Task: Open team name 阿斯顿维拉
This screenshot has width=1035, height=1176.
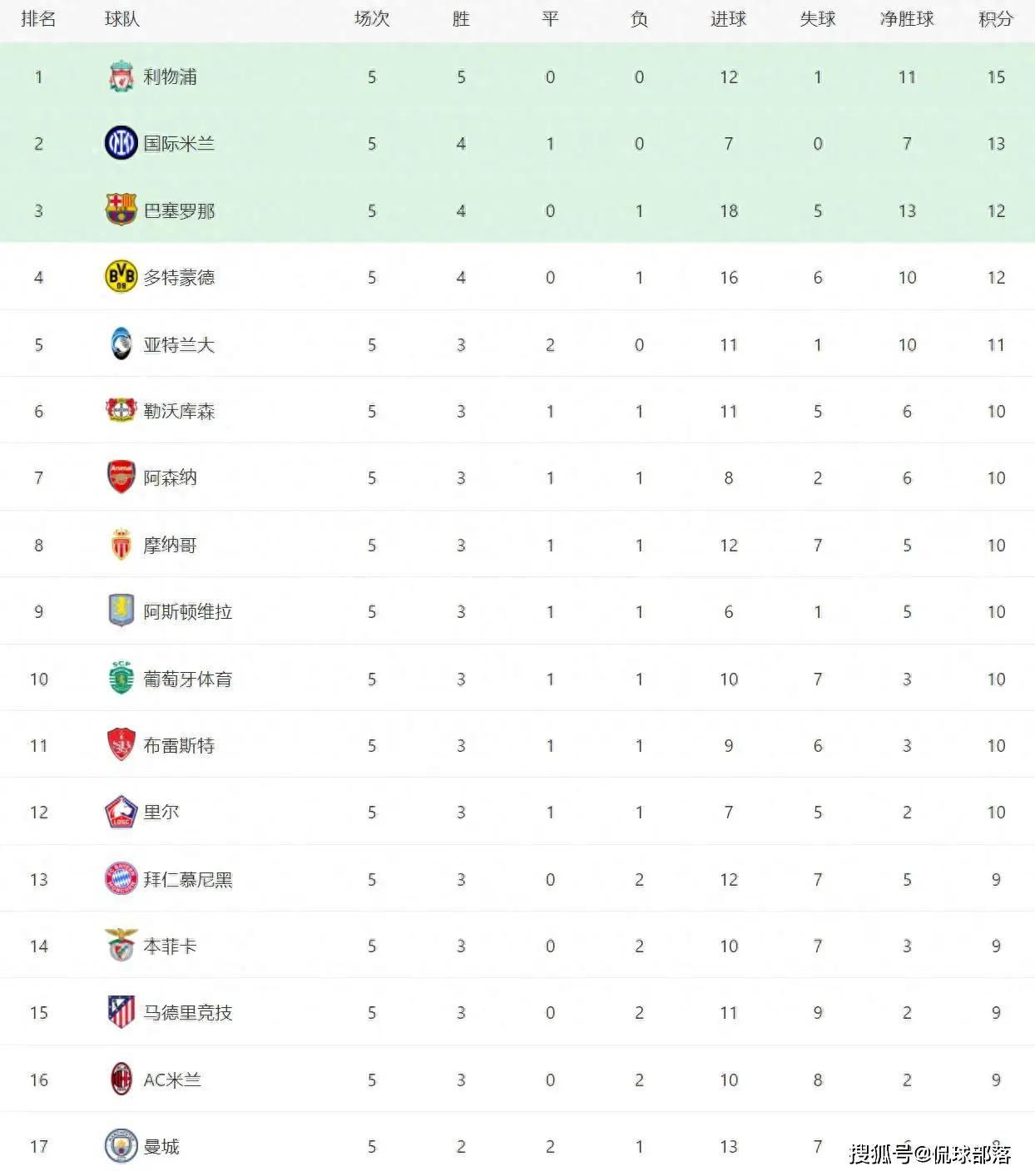Action: point(188,612)
